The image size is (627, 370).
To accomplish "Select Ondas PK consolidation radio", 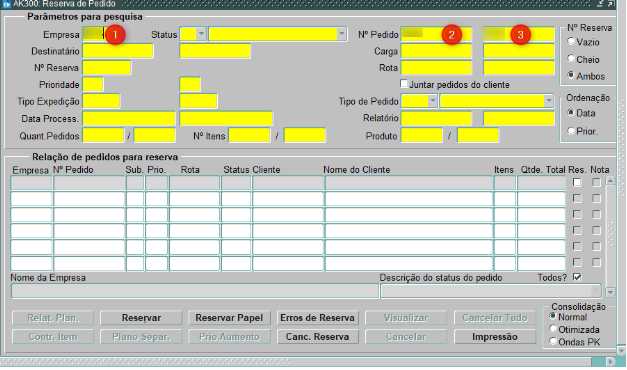I will point(553,342).
